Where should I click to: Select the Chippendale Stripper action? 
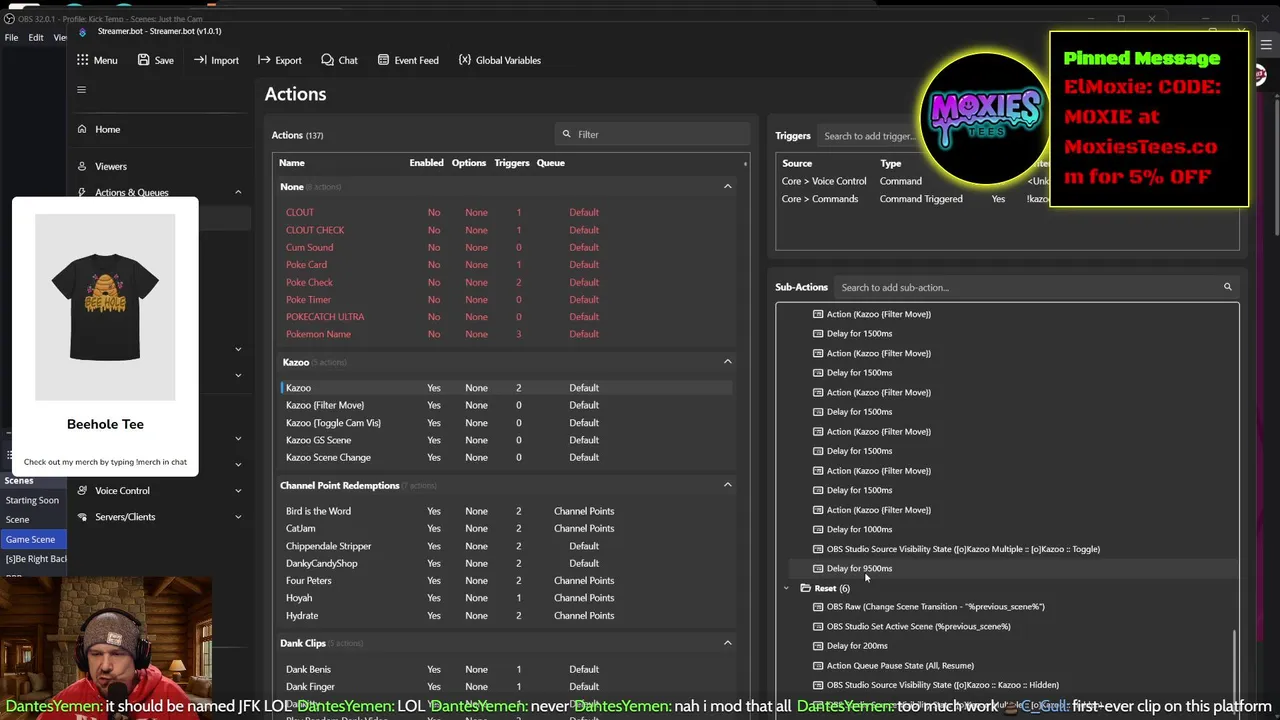(505, 546)
